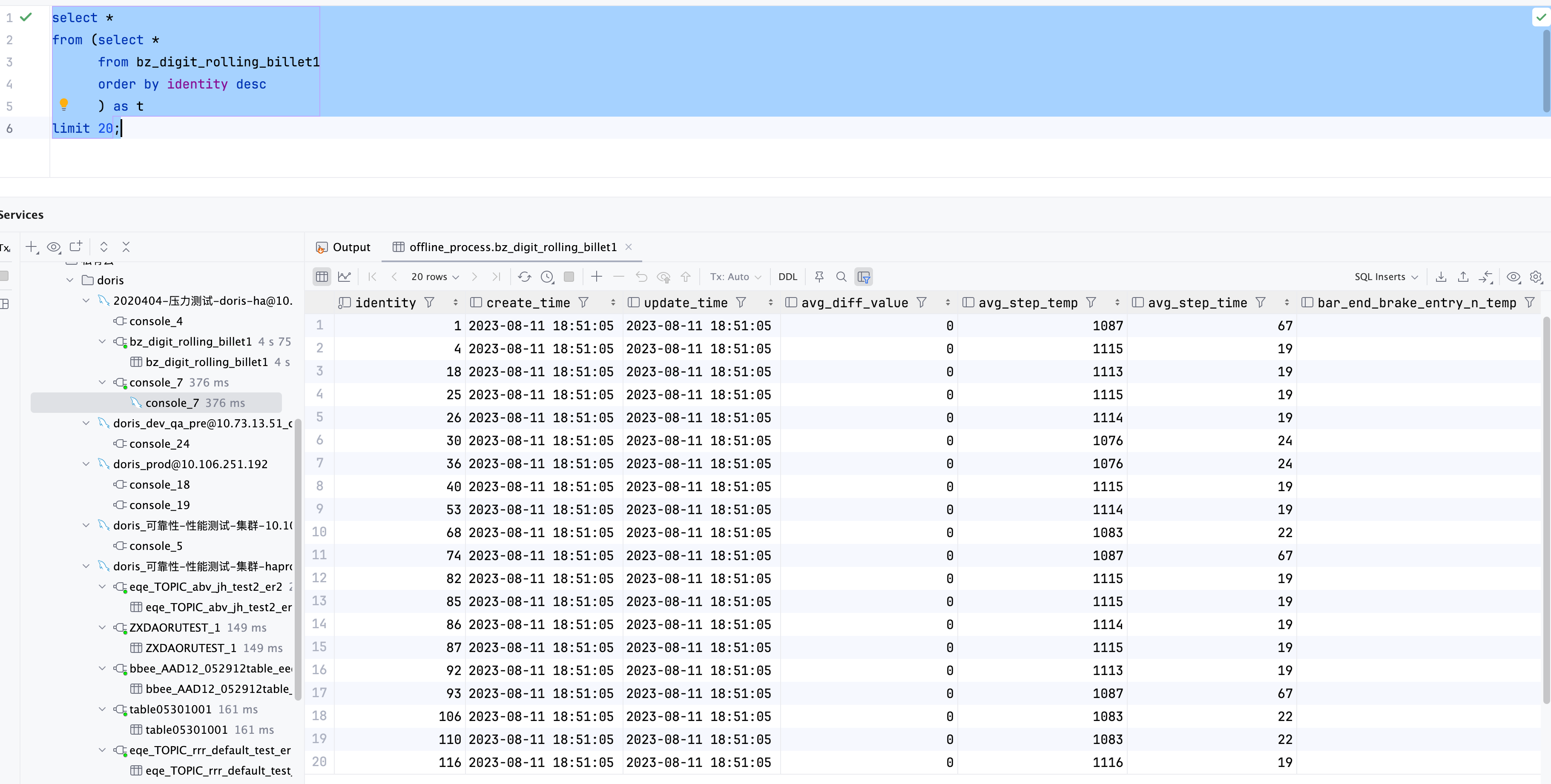Screen dimensions: 1551x784
Task: Collapse the console_7 parent node
Action: coord(102,382)
